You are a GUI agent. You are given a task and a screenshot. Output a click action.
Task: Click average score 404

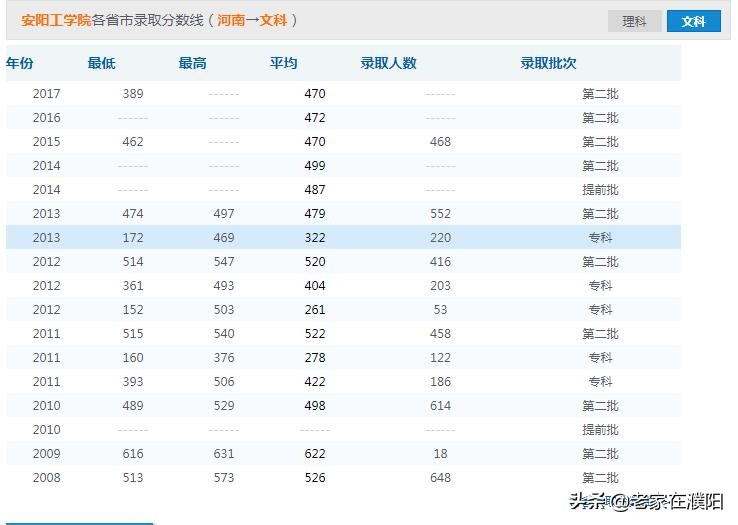click(315, 286)
